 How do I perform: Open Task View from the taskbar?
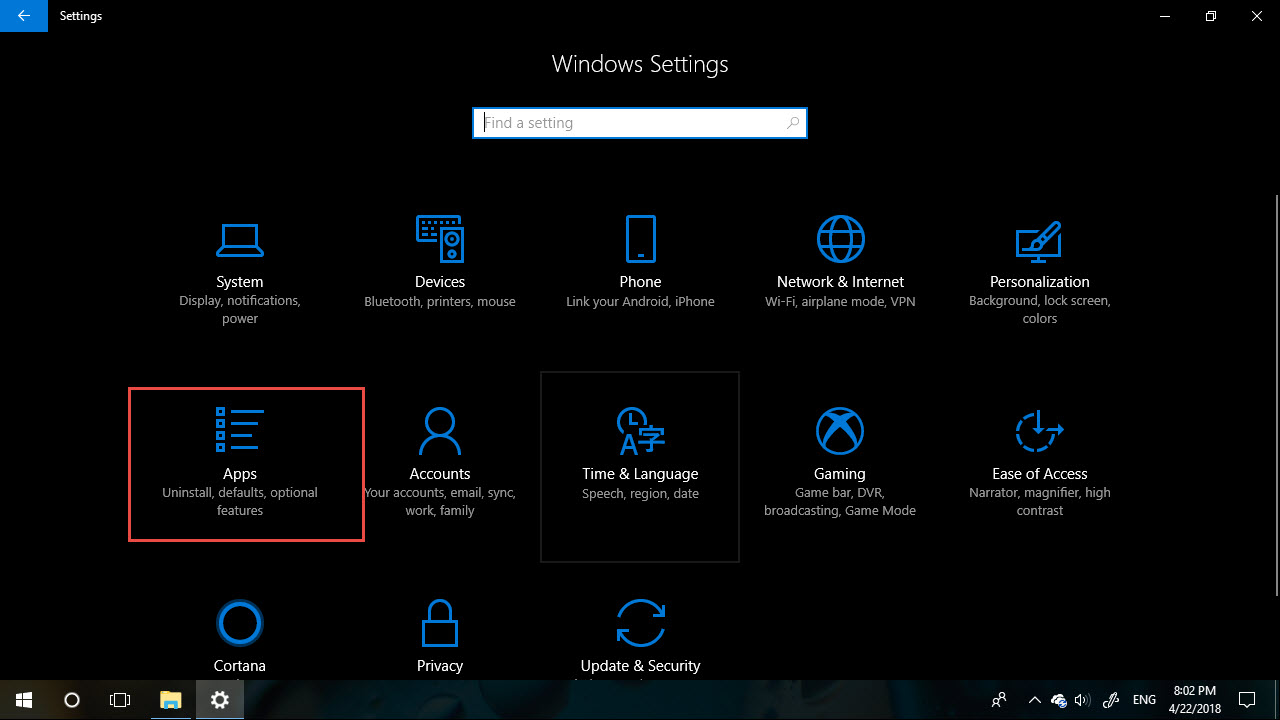[x=120, y=700]
